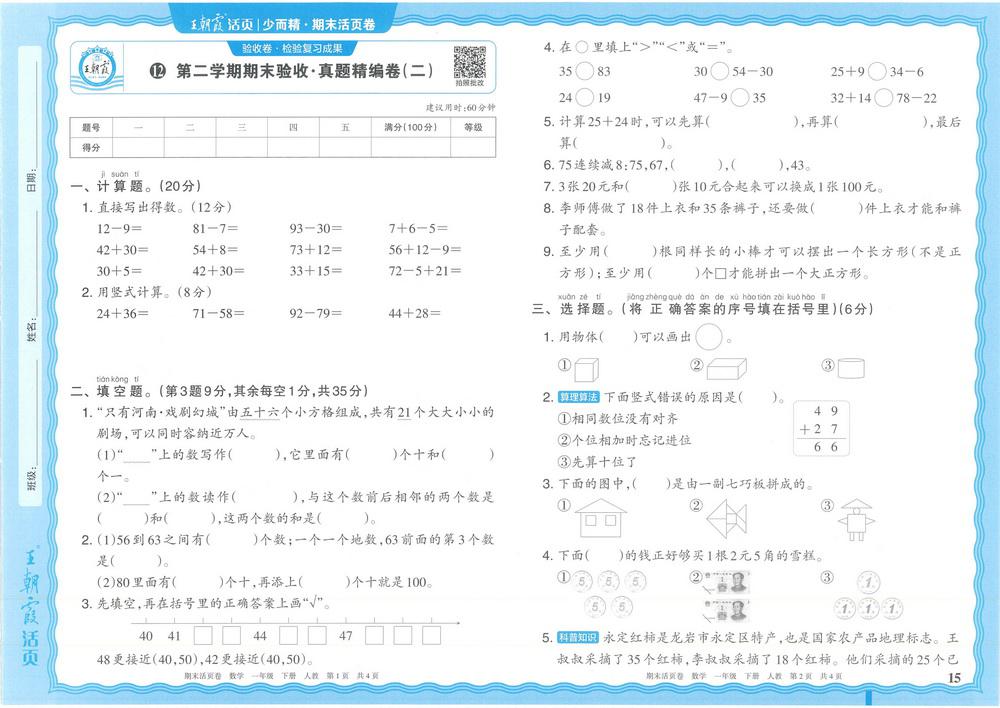Viewport: 1000px width, 708px height.
Task: Click the top banner 少而精·期末活页卷
Action: [319, 24]
